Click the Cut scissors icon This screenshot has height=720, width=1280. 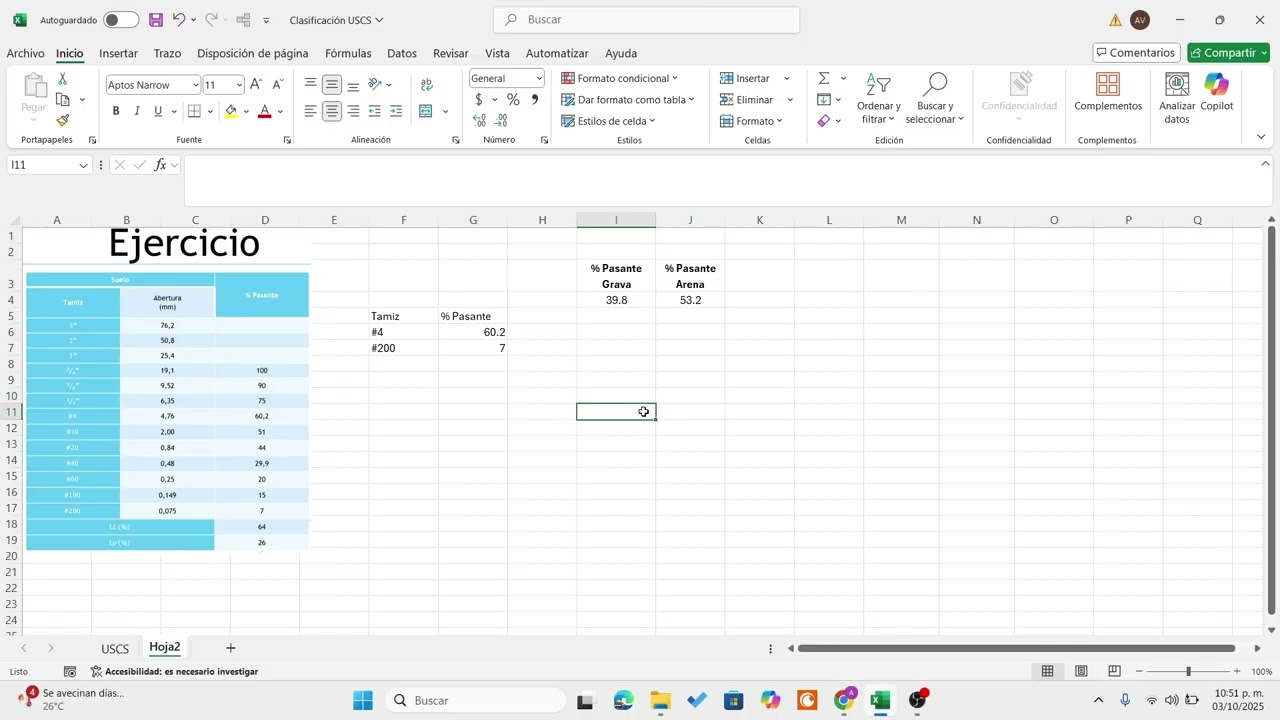tap(63, 79)
